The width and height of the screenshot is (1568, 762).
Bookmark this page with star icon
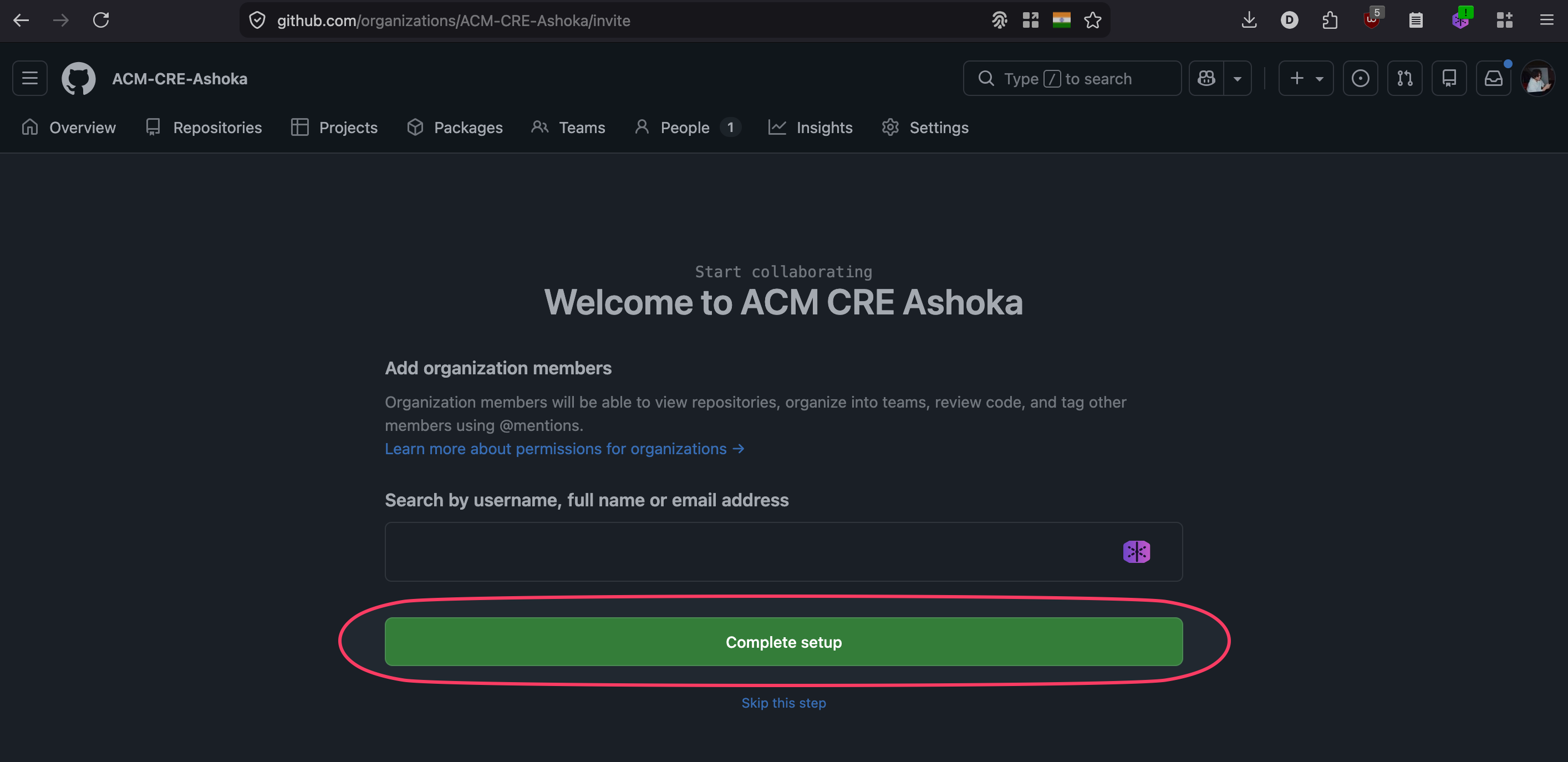coord(1093,20)
